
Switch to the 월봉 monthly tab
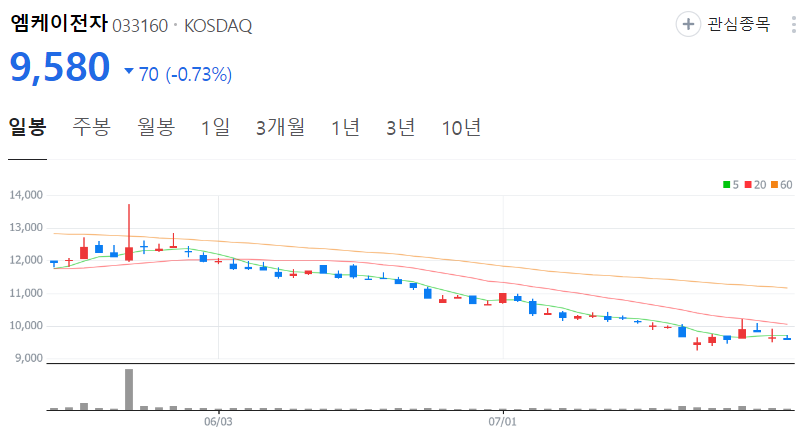point(156,126)
